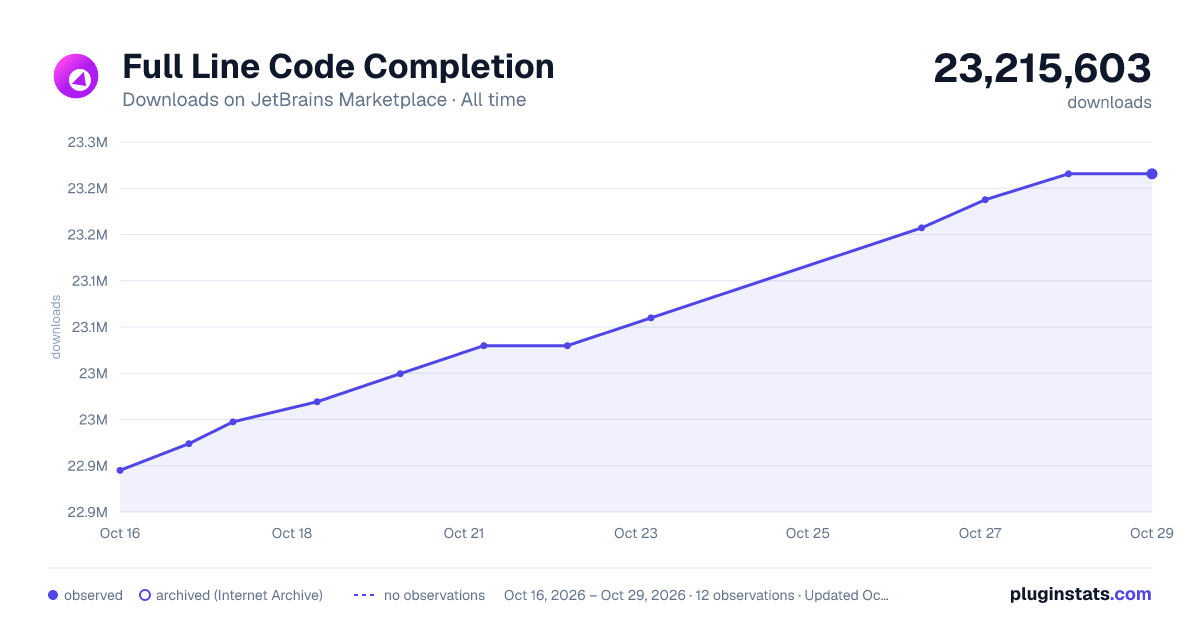Select the large endpoint marker at Oct 29
This screenshot has width=1200, height=630.
point(1152,174)
